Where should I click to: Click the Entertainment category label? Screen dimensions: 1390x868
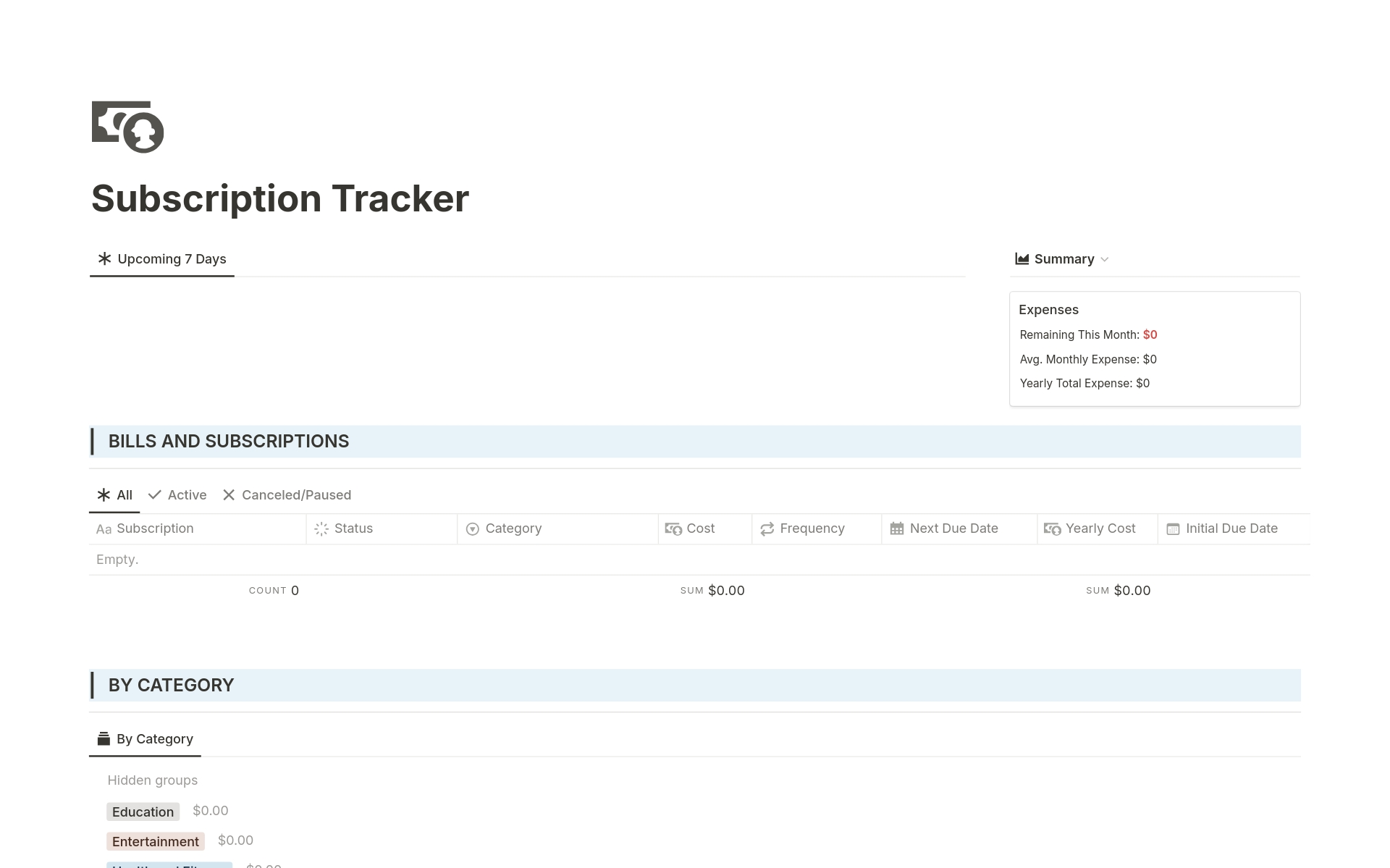[x=154, y=840]
